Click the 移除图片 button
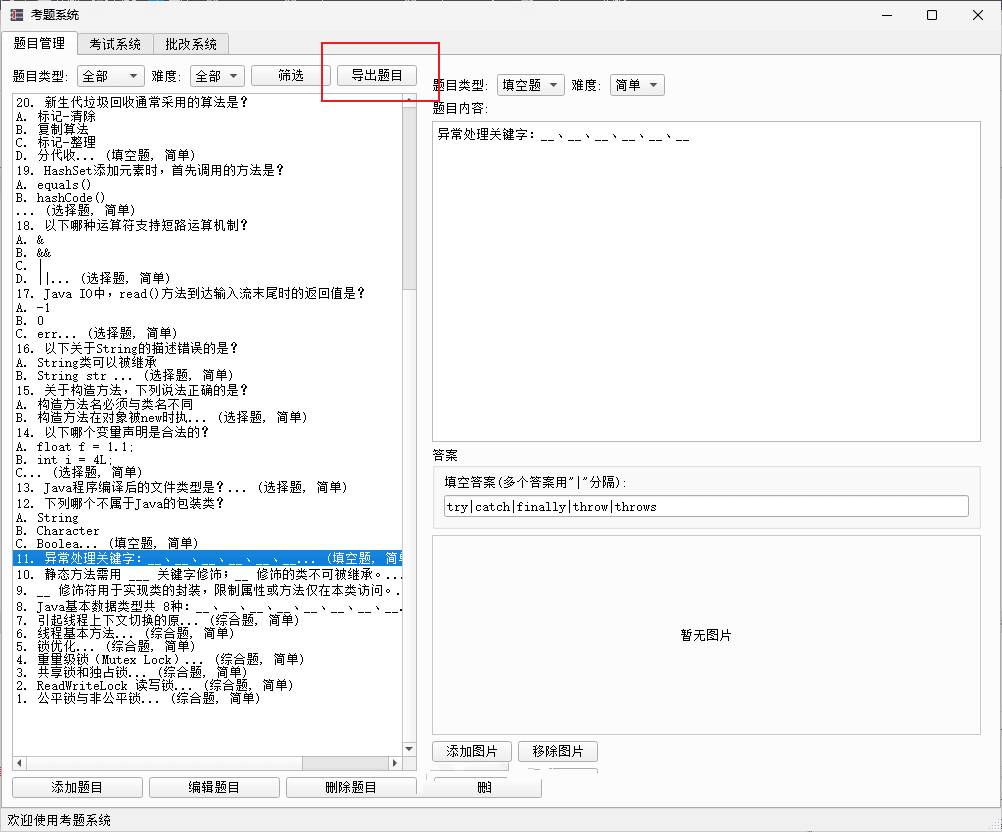 tap(557, 751)
